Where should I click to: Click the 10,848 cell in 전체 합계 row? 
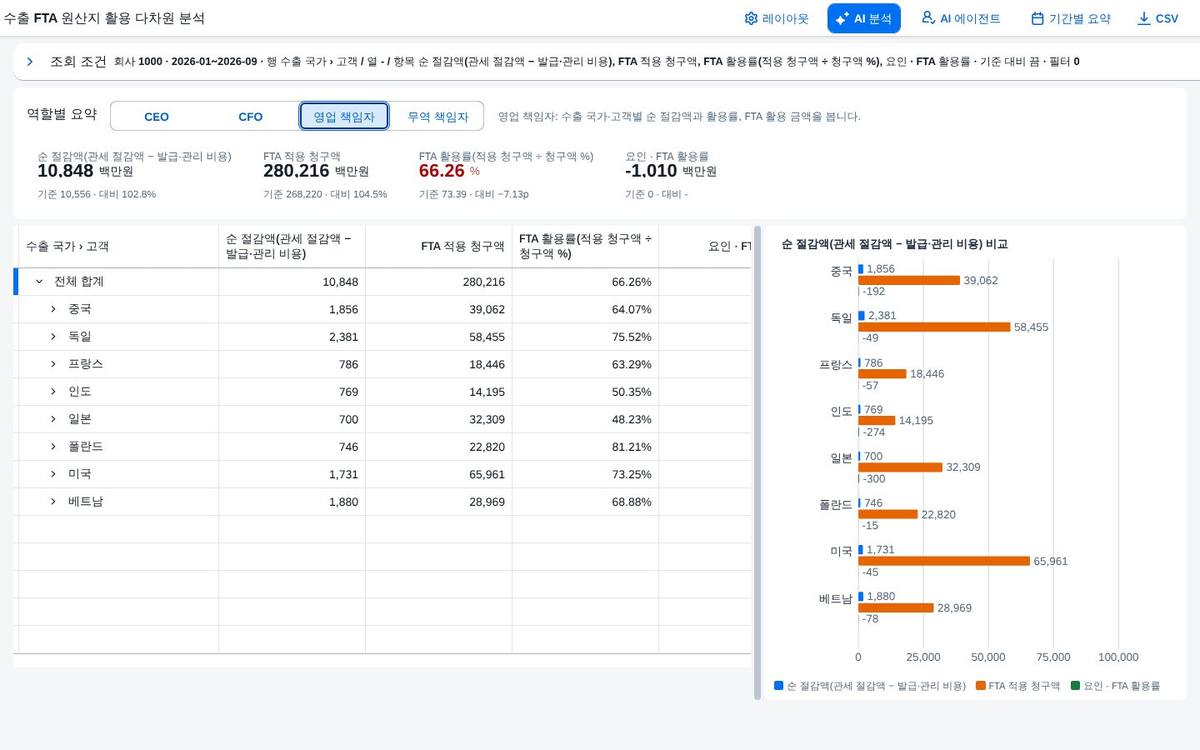(292, 282)
